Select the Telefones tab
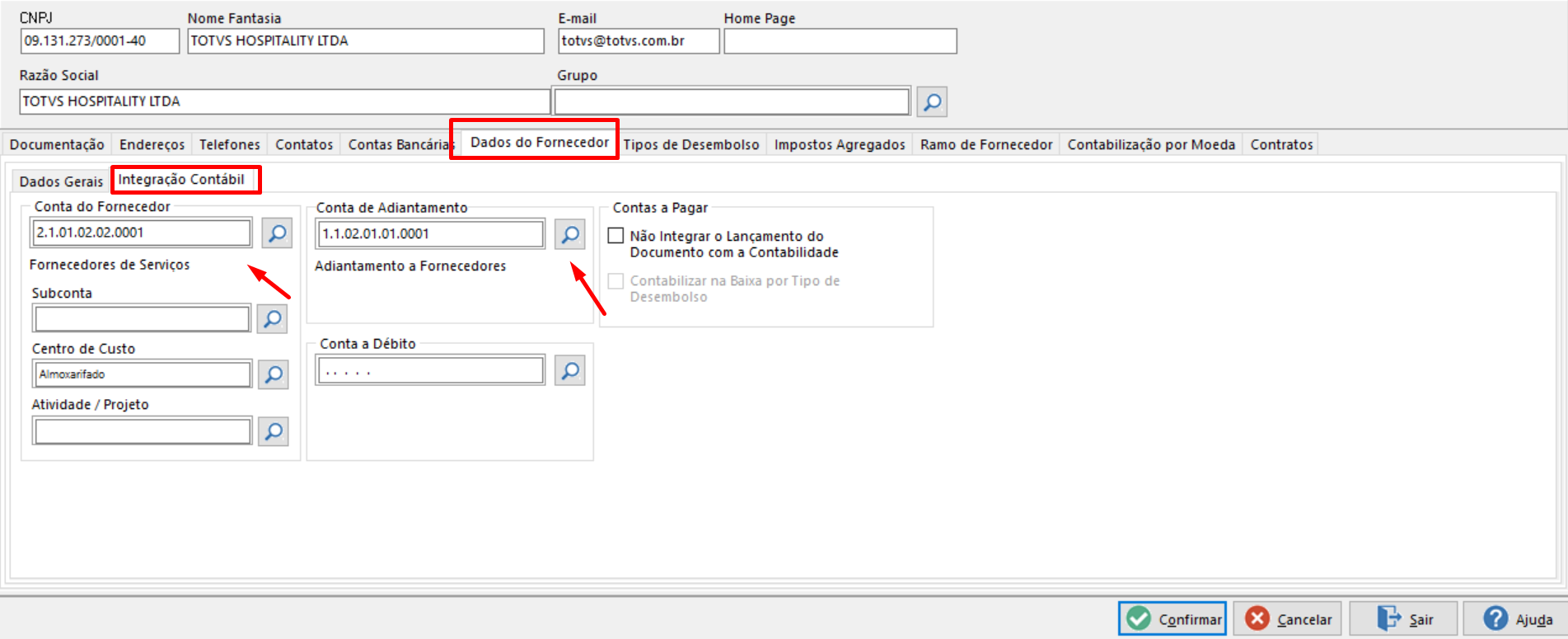Screen dimensions: 1568x639 [229, 144]
